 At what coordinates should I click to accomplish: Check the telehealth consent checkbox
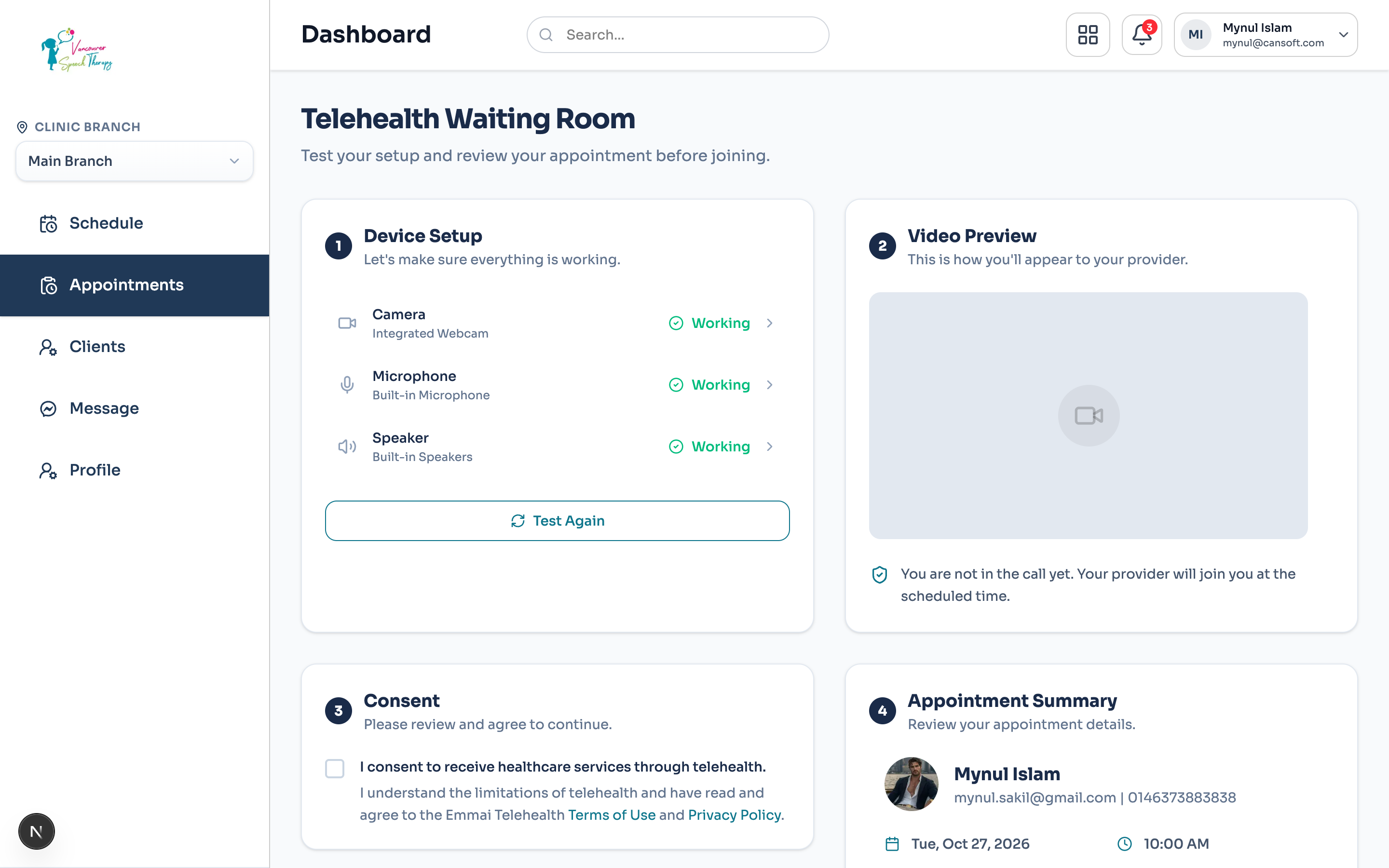click(x=335, y=768)
